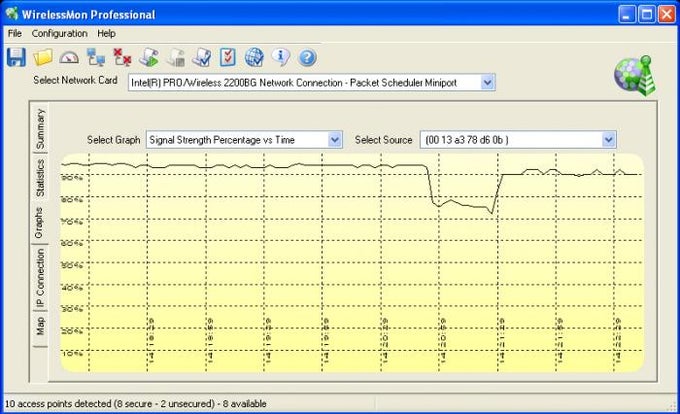680x414 pixels.
Task: Click the scroll with blue checkmark icon
Action: (x=202, y=57)
